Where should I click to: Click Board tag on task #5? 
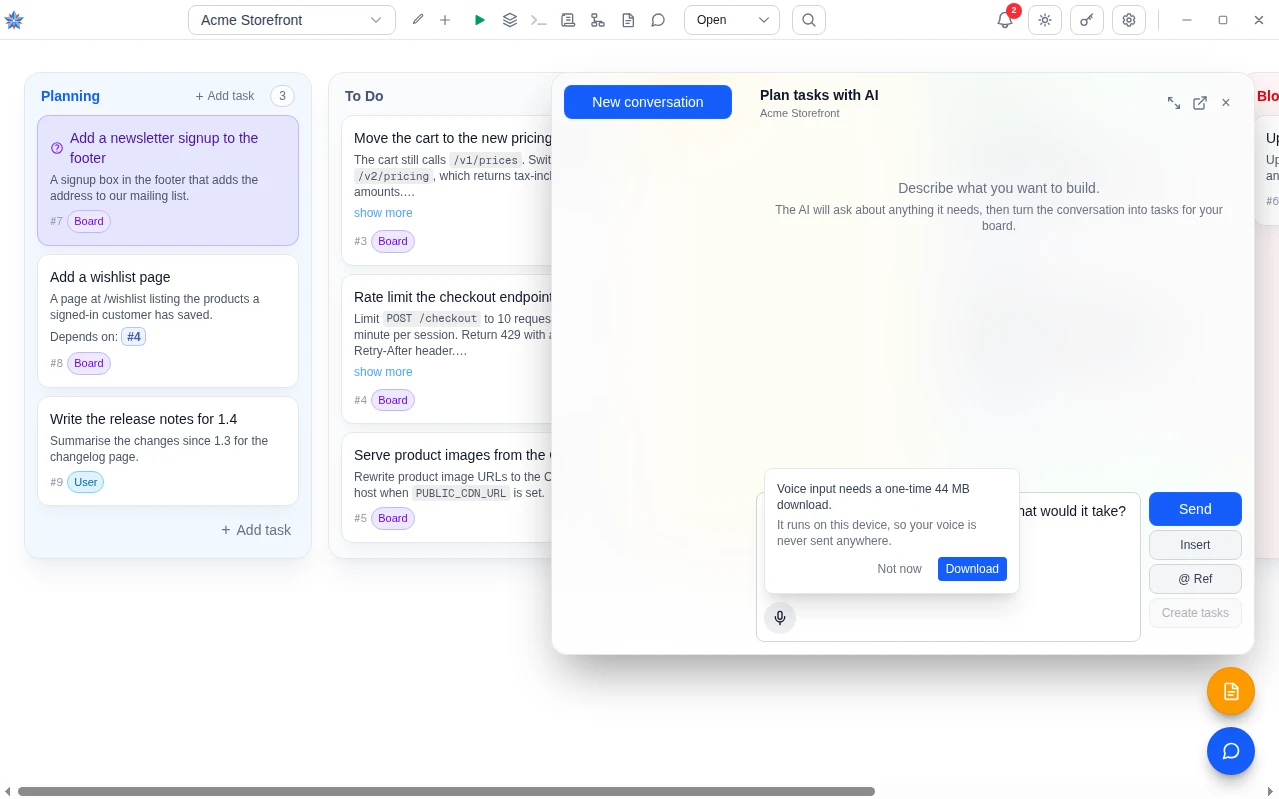393,518
